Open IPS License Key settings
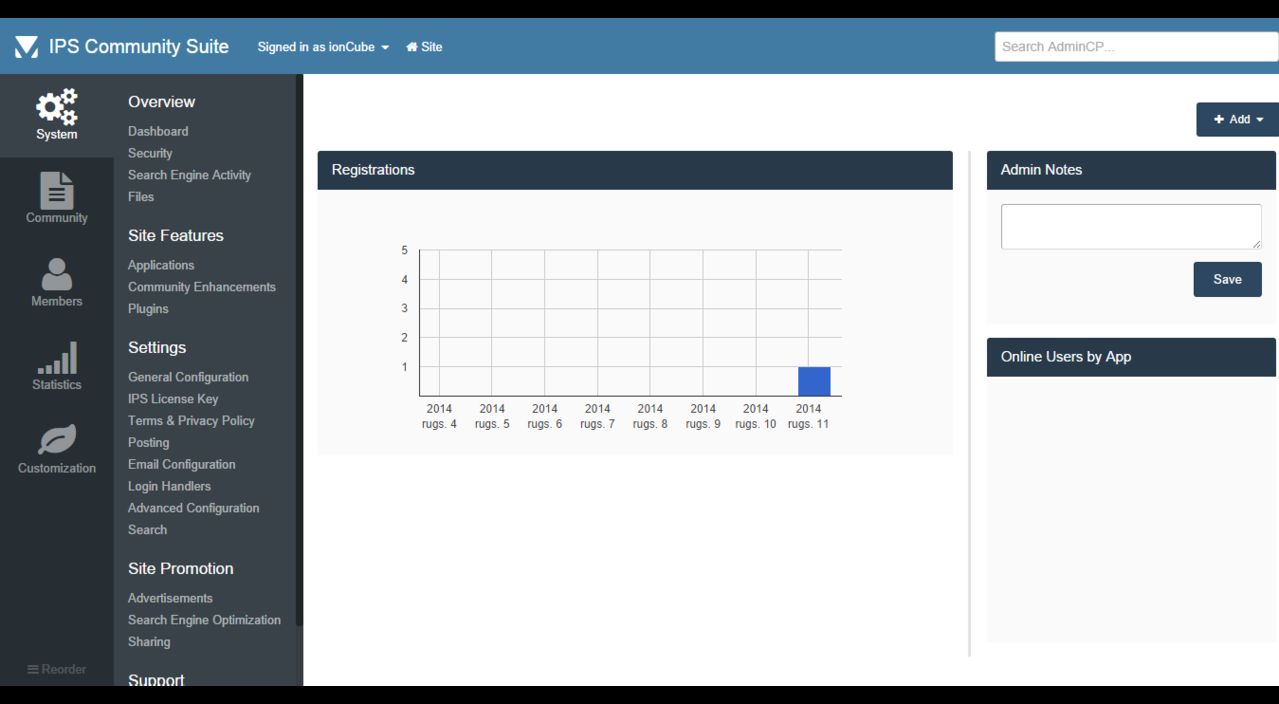This screenshot has height=704, width=1279. pyautogui.click(x=173, y=399)
